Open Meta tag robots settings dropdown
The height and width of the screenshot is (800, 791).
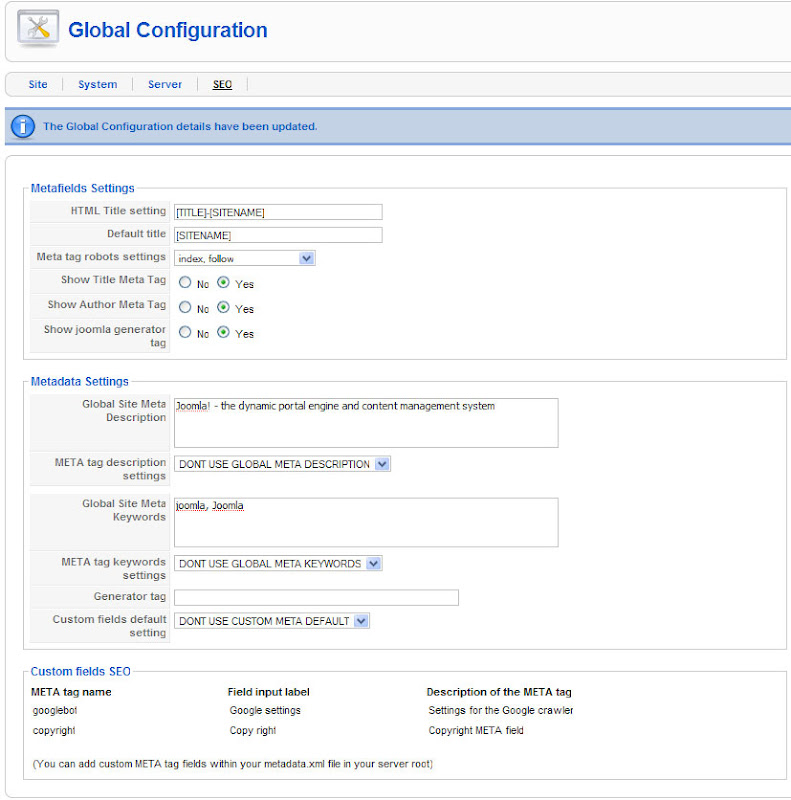point(245,258)
